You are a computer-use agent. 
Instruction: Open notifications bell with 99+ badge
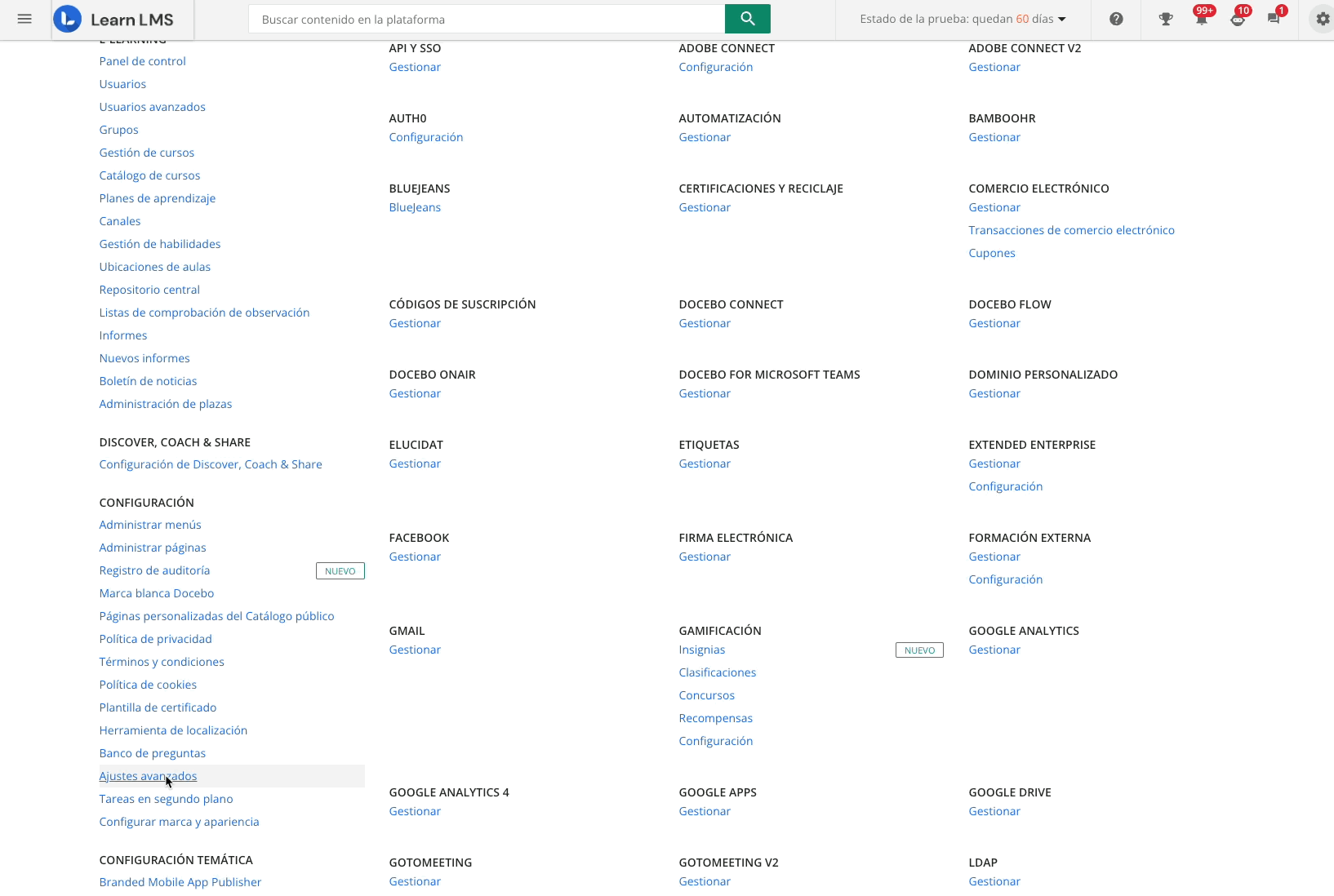pos(1202,18)
